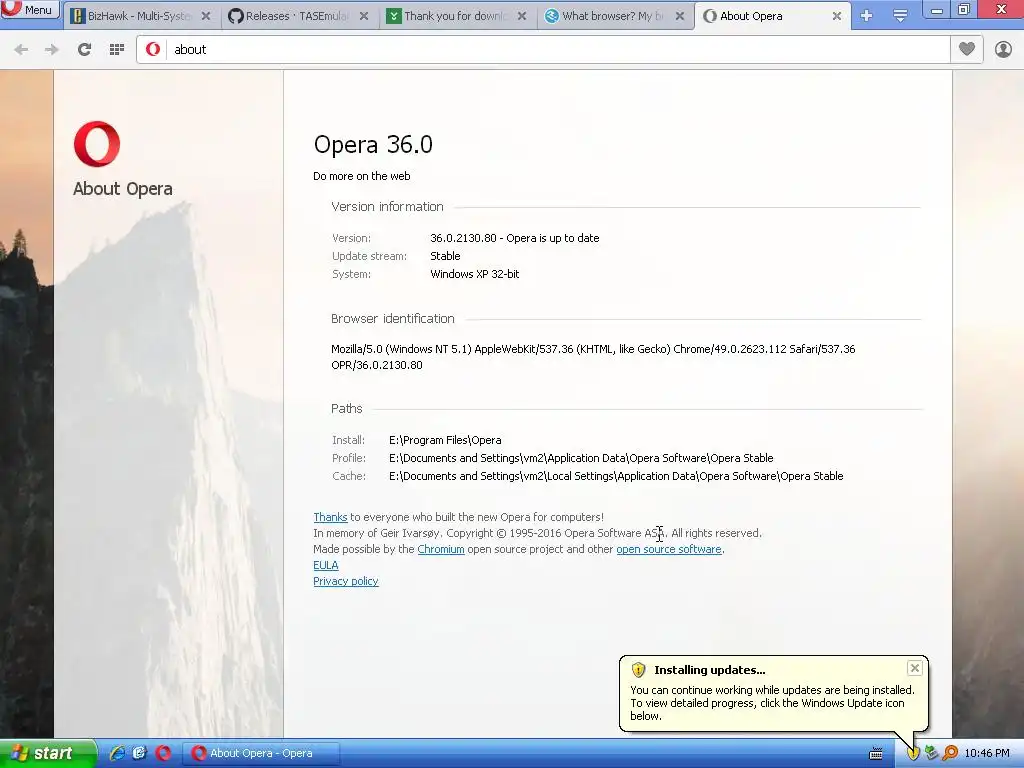This screenshot has width=1024, height=768.
Task: Click the E:\Program Files\Opera install path
Action: click(x=445, y=440)
